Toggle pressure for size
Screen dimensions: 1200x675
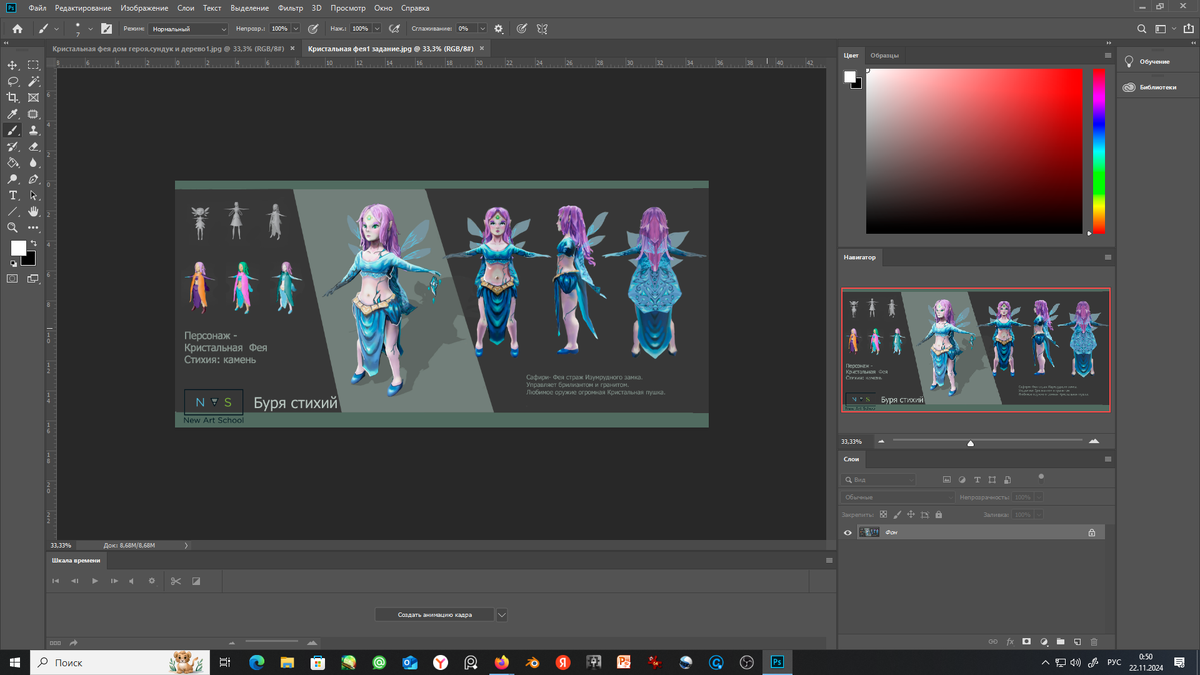[522, 29]
